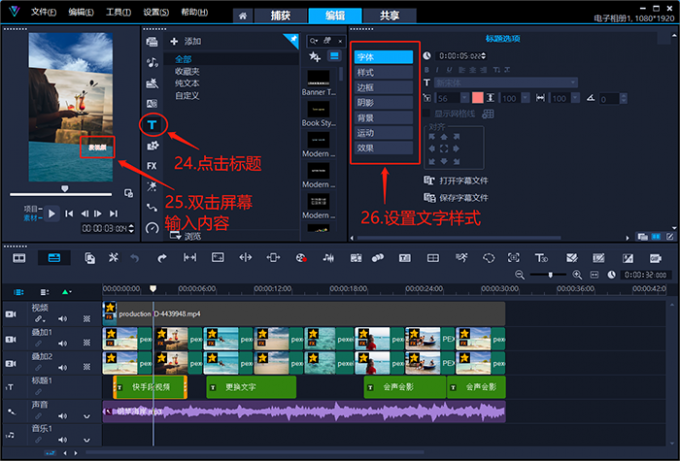Open the 设置 menu
680x461 pixels.
point(156,12)
